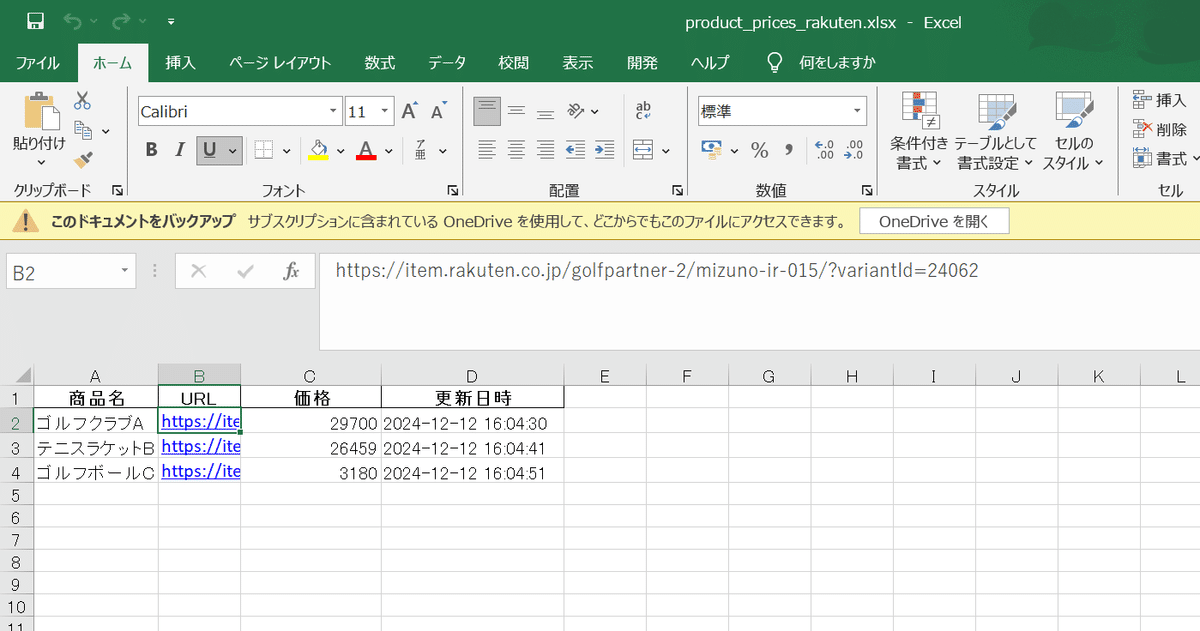Click the Cut scissors icon

tap(83, 100)
